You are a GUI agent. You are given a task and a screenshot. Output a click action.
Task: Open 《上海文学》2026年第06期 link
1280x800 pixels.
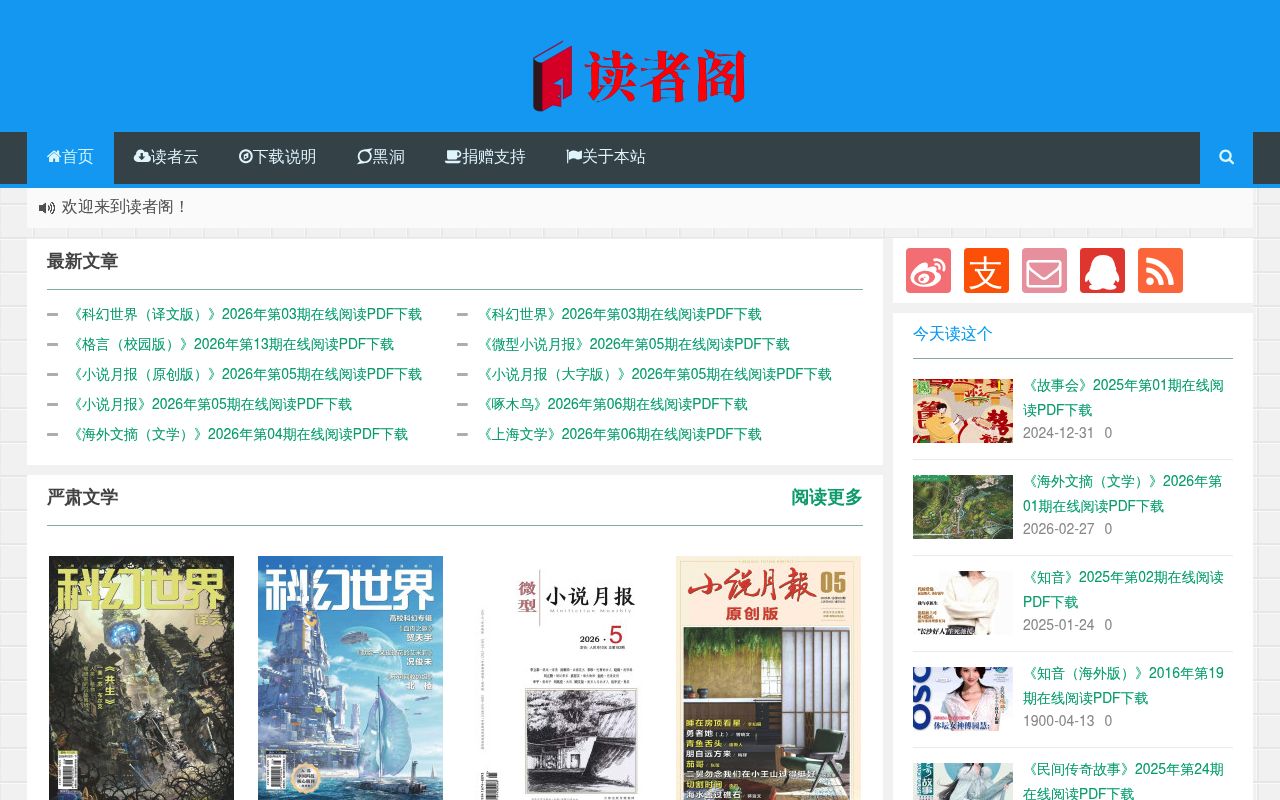(x=620, y=434)
